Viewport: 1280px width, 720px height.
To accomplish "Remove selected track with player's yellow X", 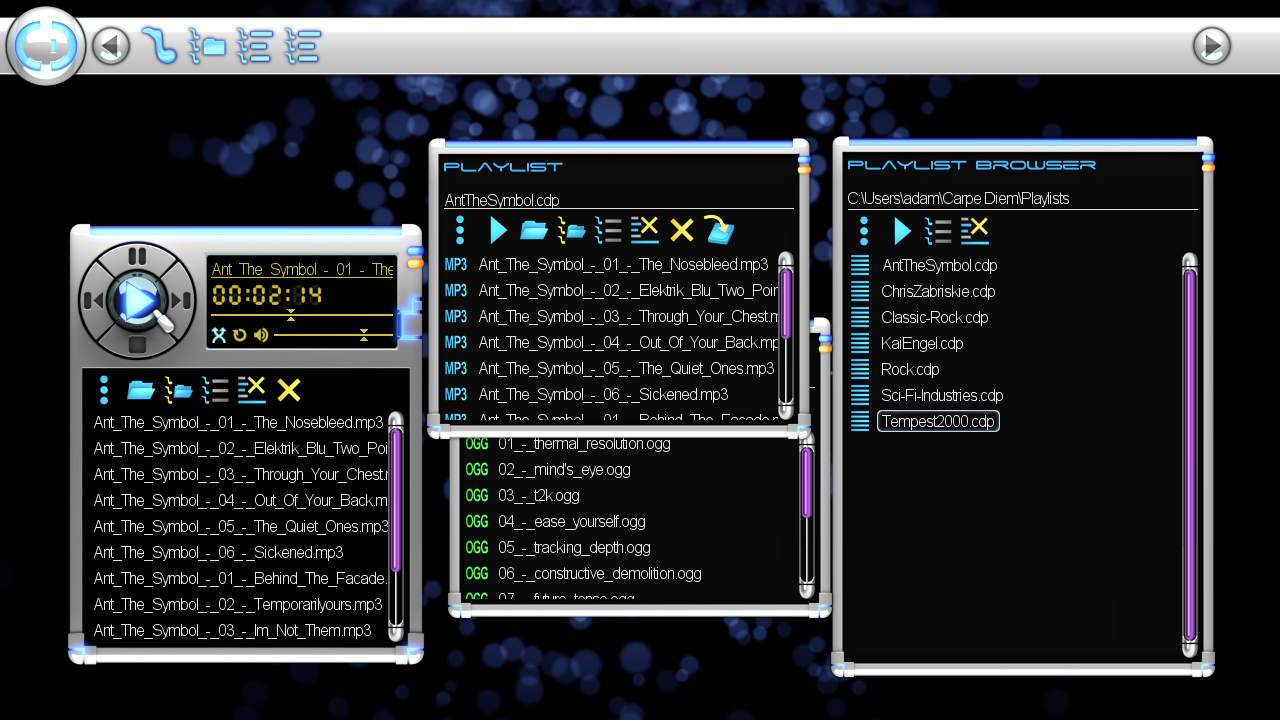I will click(x=289, y=390).
